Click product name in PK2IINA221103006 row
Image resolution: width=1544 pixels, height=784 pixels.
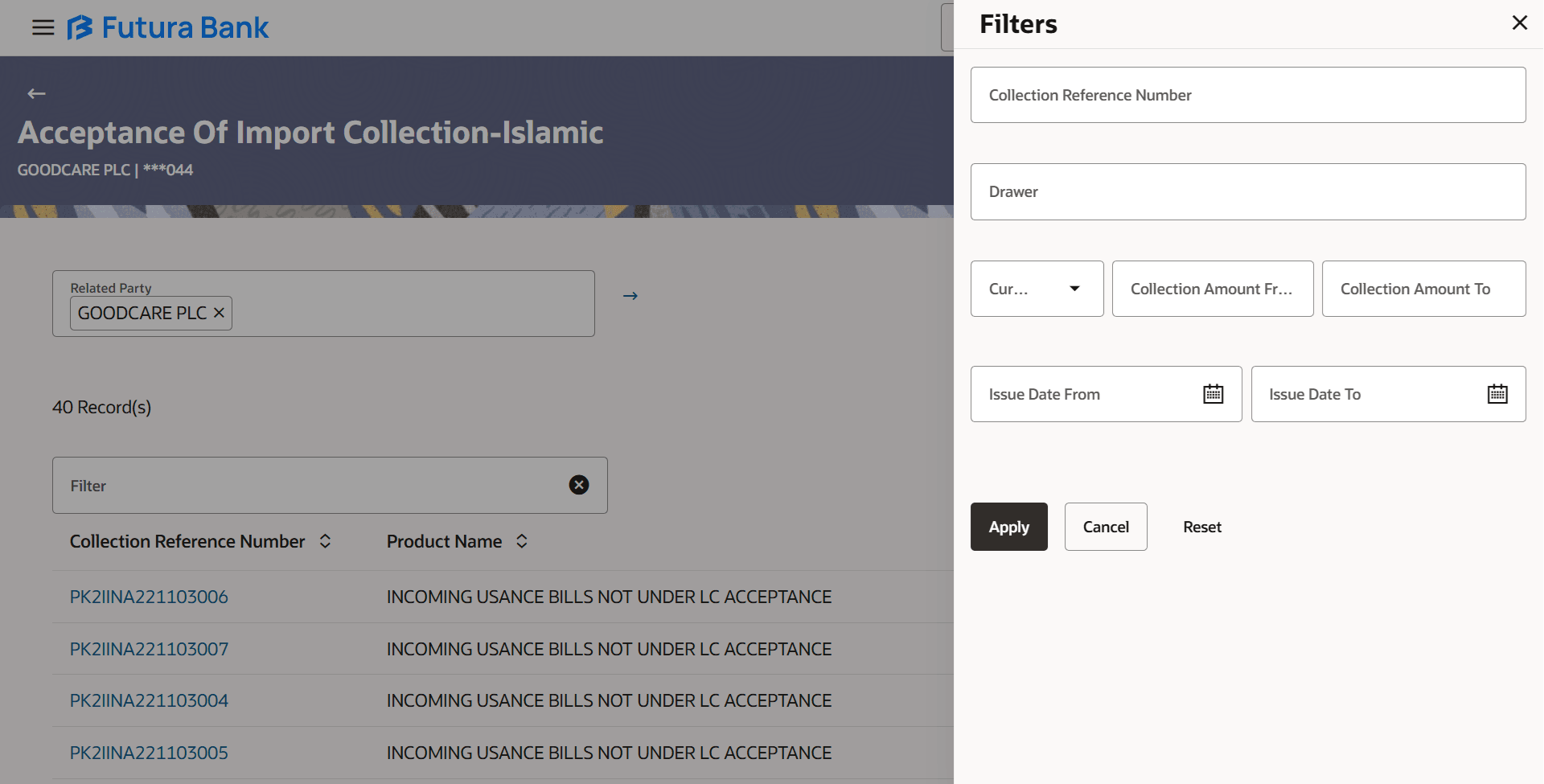pyautogui.click(x=609, y=597)
